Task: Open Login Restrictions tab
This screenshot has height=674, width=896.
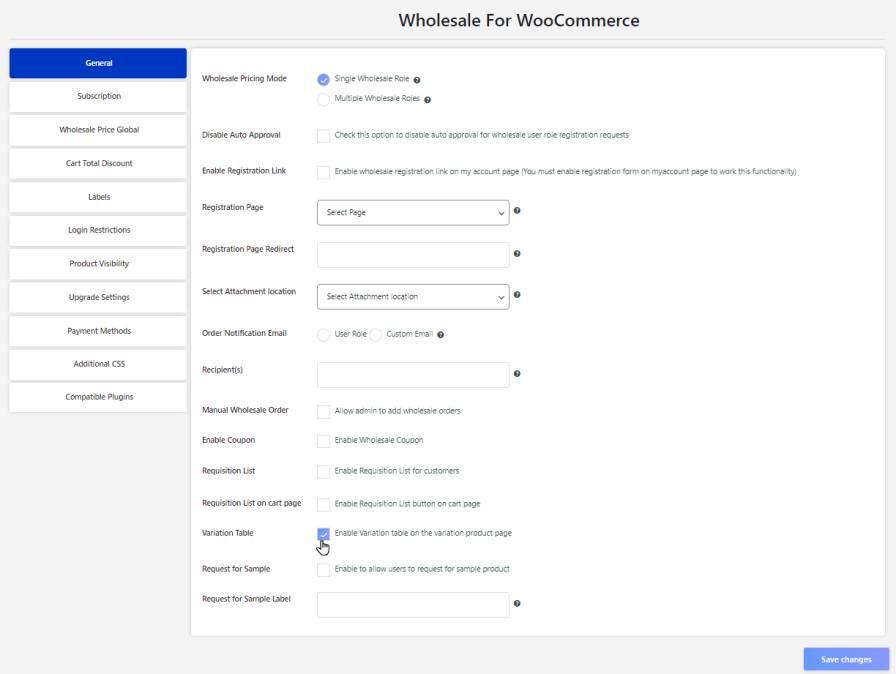Action: pos(98,230)
